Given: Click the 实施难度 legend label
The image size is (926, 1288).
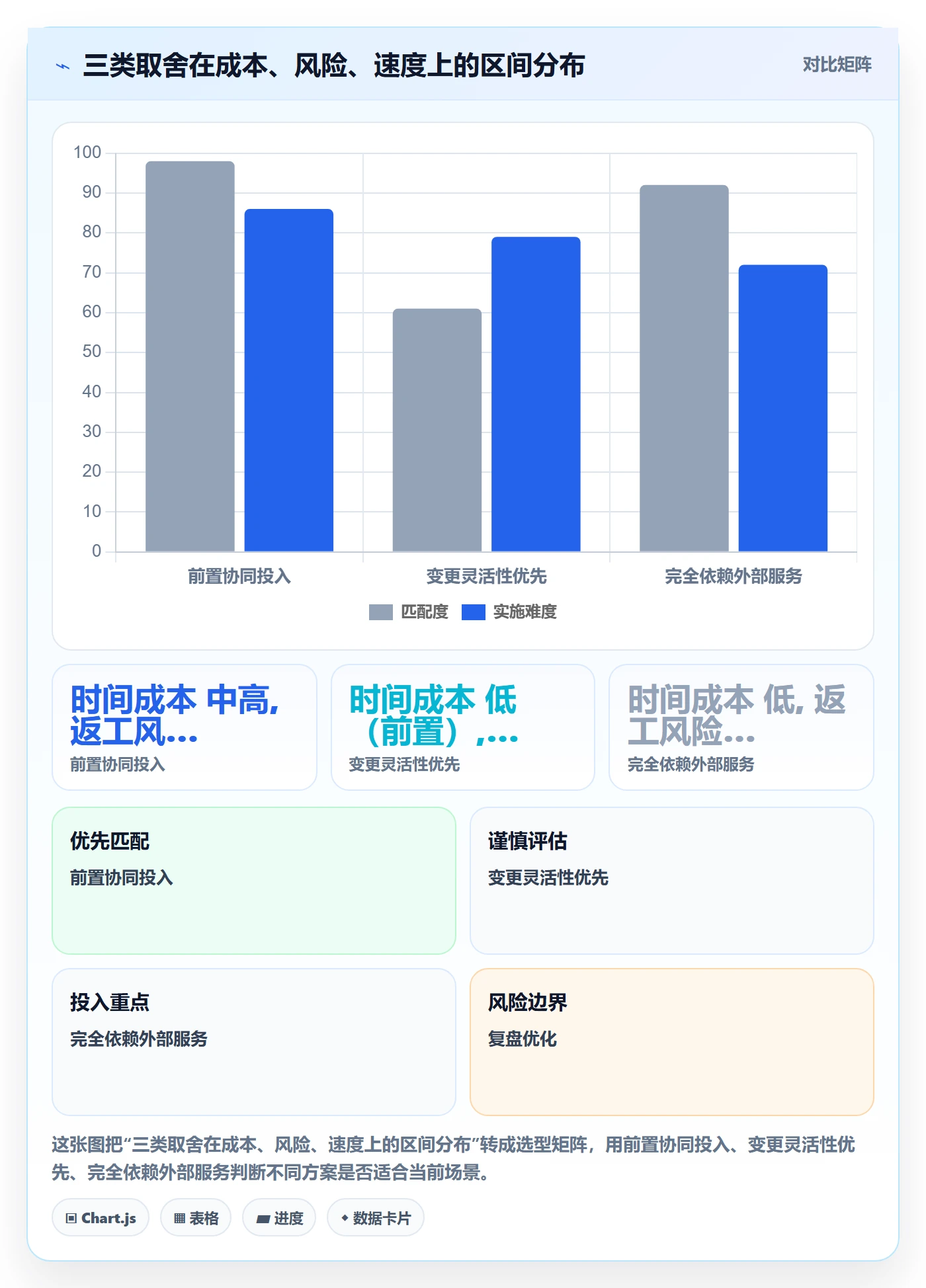Looking at the screenshot, I should coord(525,612).
